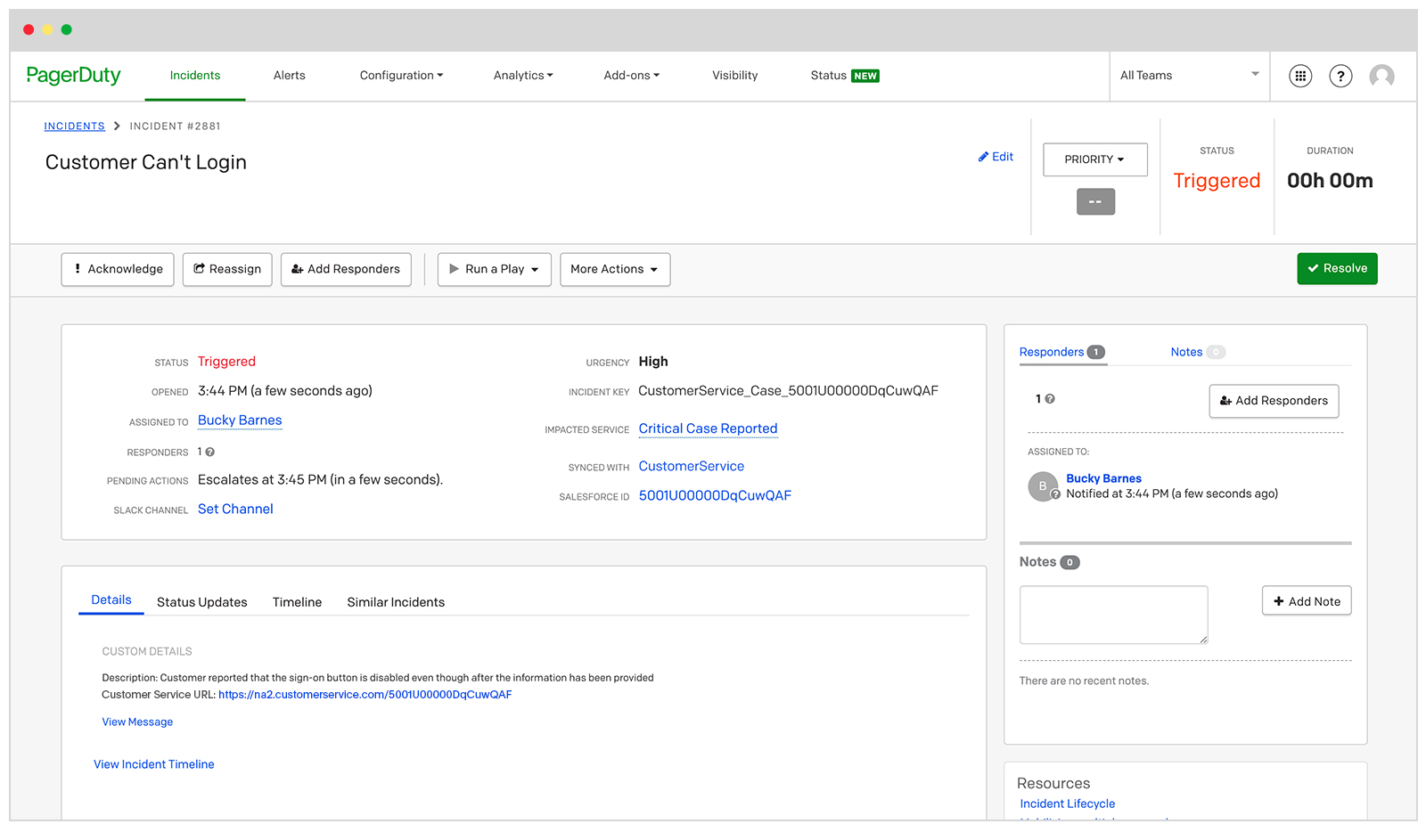Click Bucky Barnes avatar in responders panel
Viewport: 1426px width, 840px height.
tap(1043, 486)
